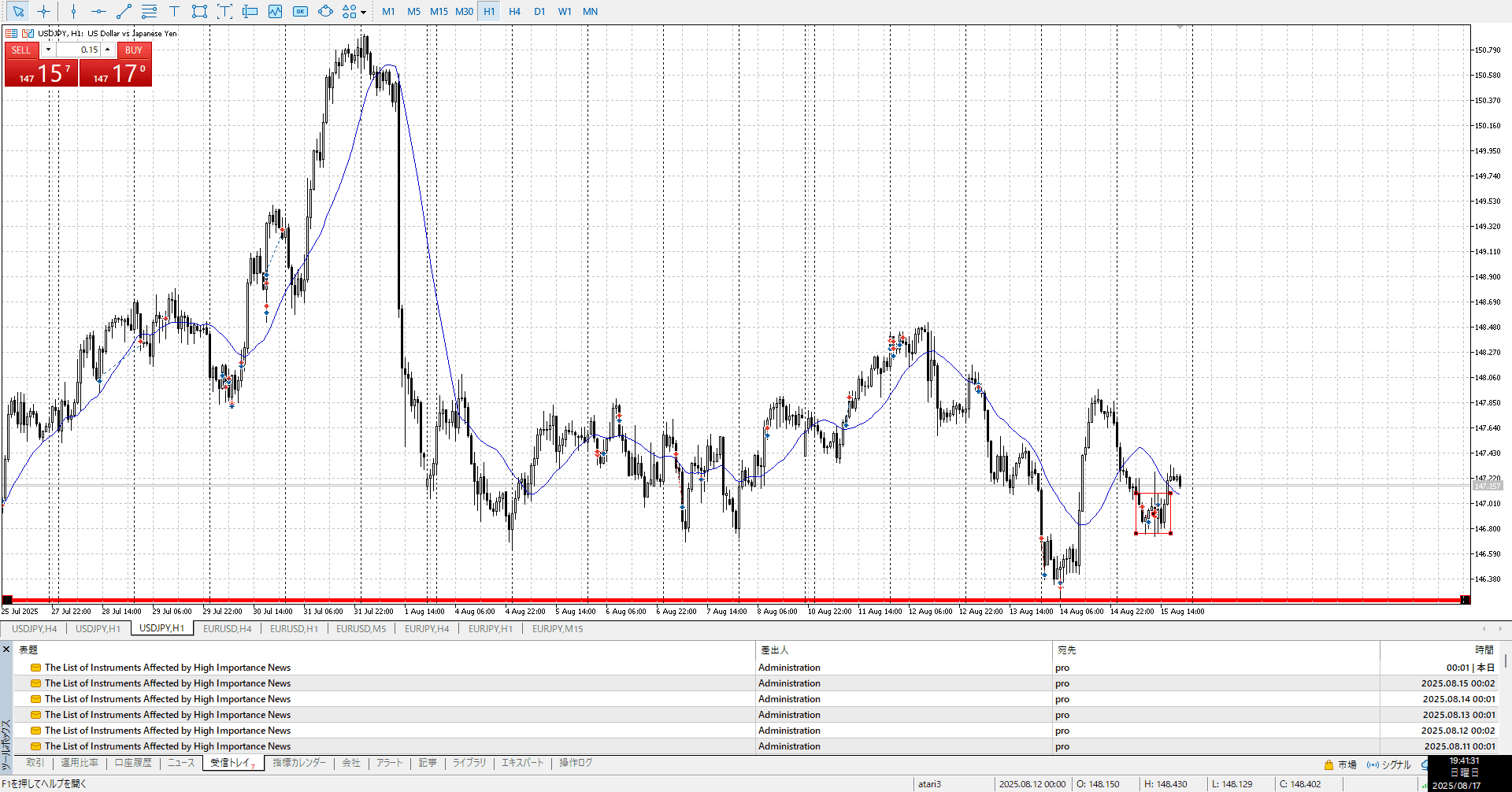Toggle the H4 timeframe button

point(514,12)
